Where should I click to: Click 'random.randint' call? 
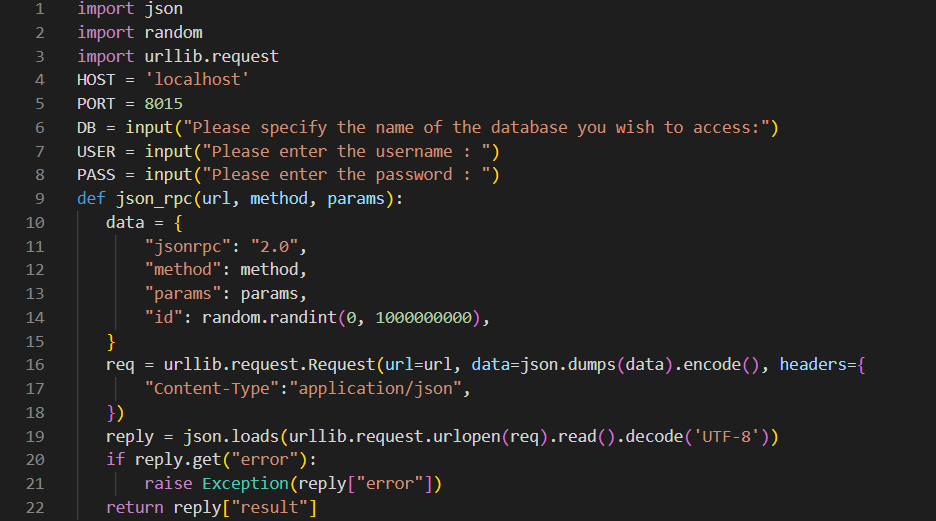[269, 317]
